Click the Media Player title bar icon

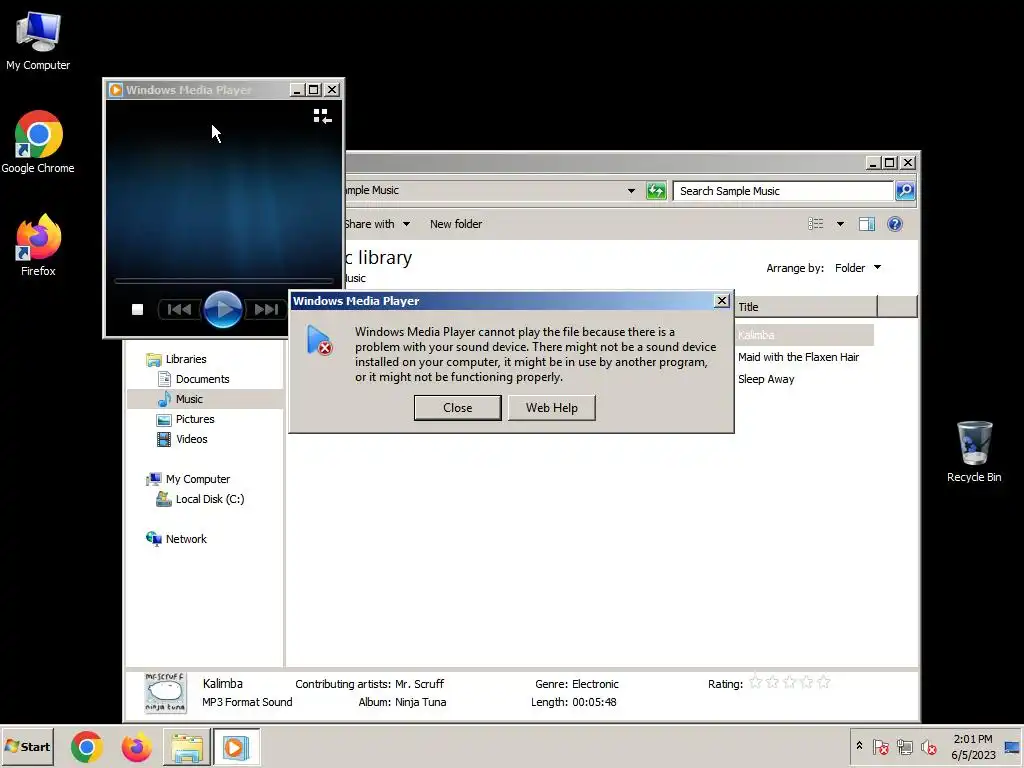[116, 90]
